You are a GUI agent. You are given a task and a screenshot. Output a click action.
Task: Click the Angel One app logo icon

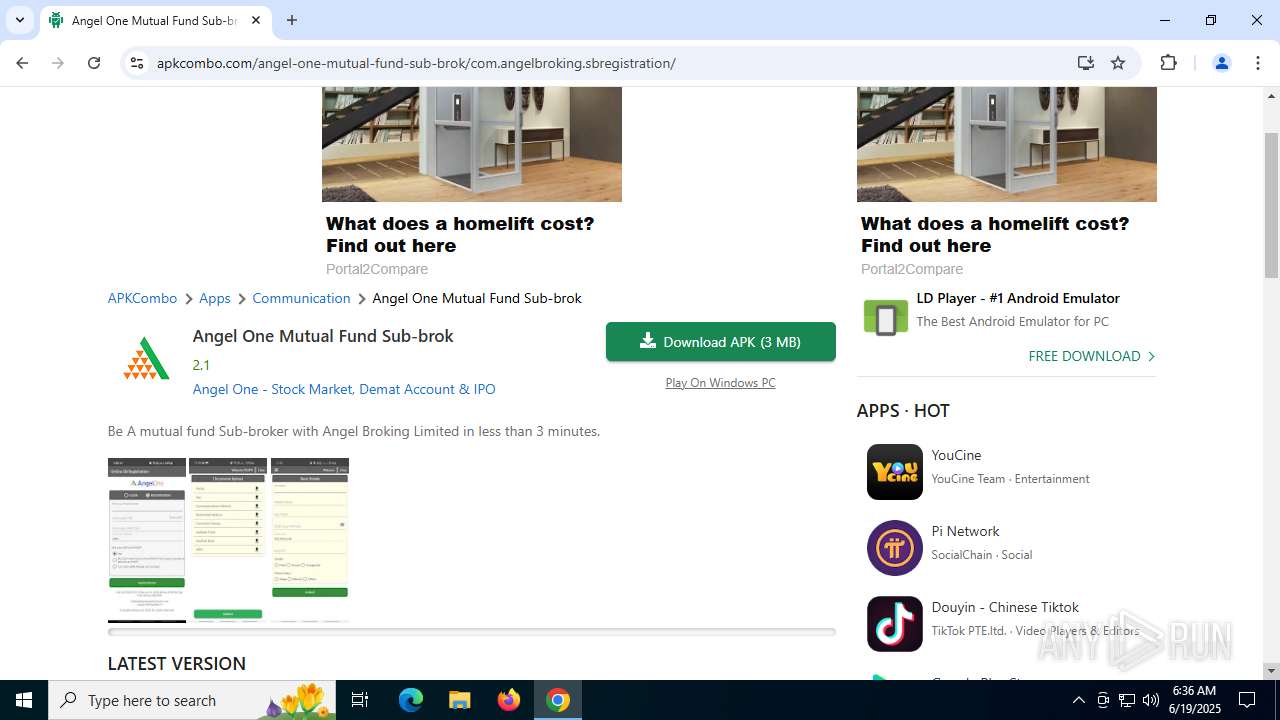pos(146,358)
